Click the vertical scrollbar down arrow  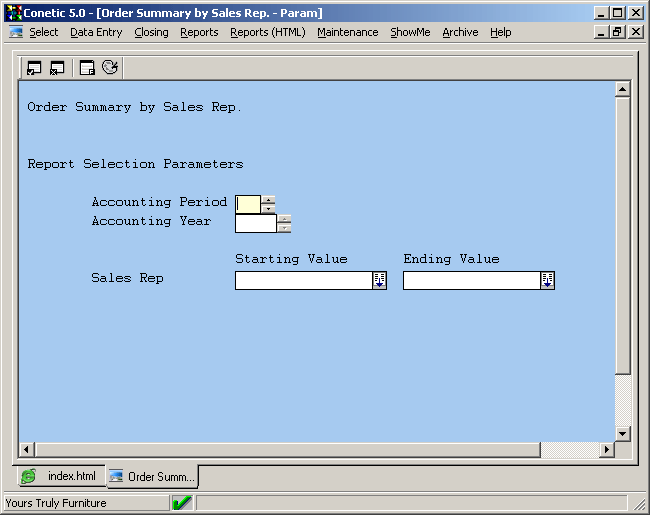click(x=622, y=433)
